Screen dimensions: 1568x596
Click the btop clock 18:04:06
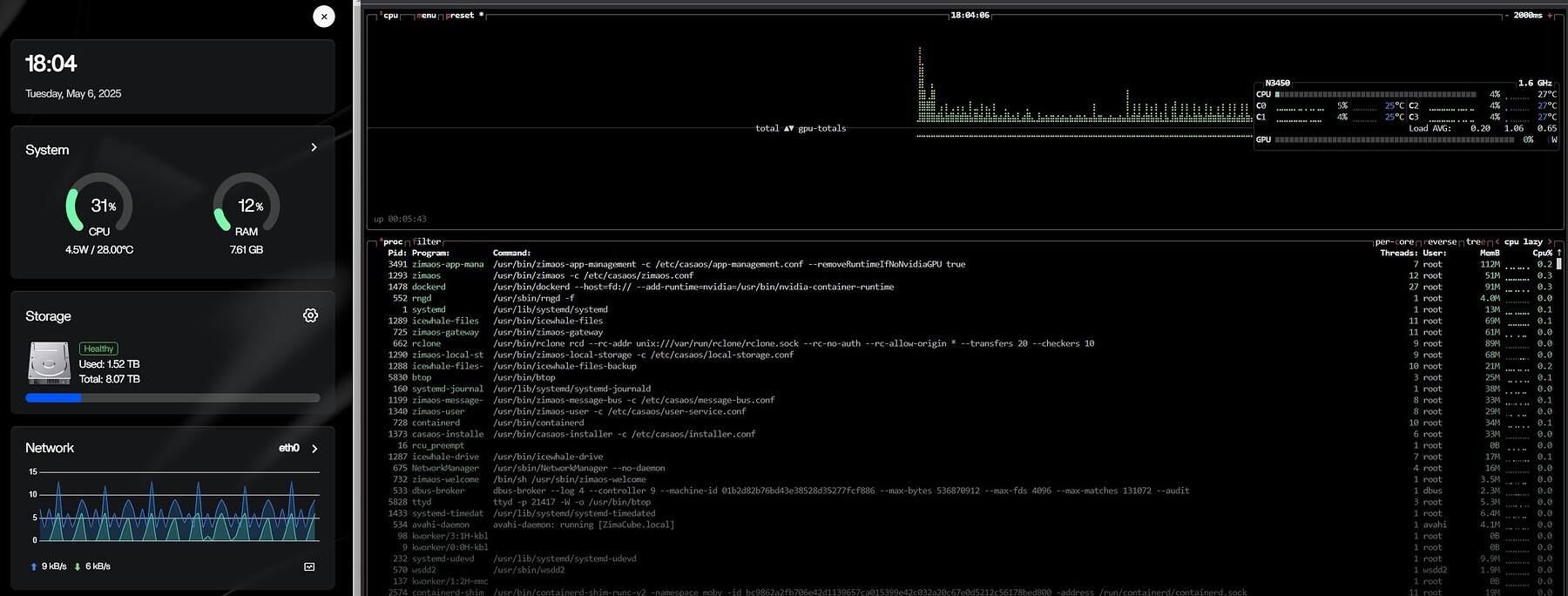click(x=970, y=16)
